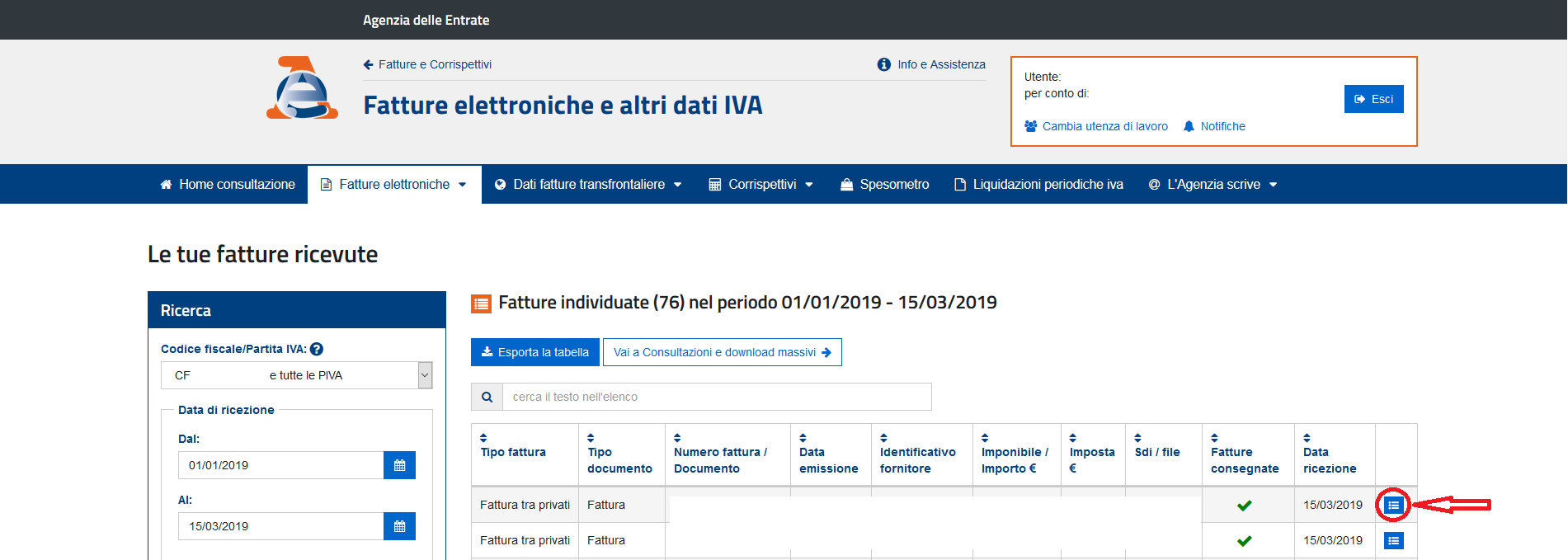Image resolution: width=1568 pixels, height=560 pixels.
Task: Go to Home consultazione
Action: point(228,184)
